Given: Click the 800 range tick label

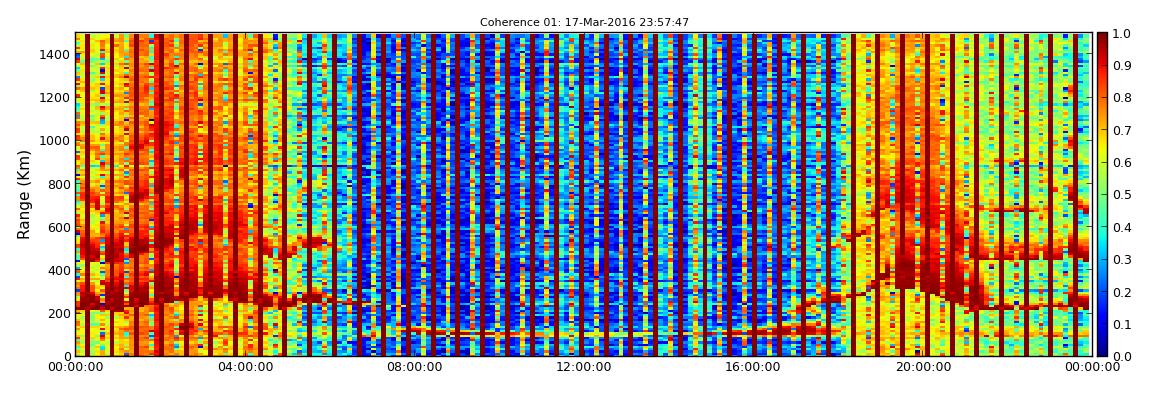Looking at the screenshot, I should coord(60,184).
